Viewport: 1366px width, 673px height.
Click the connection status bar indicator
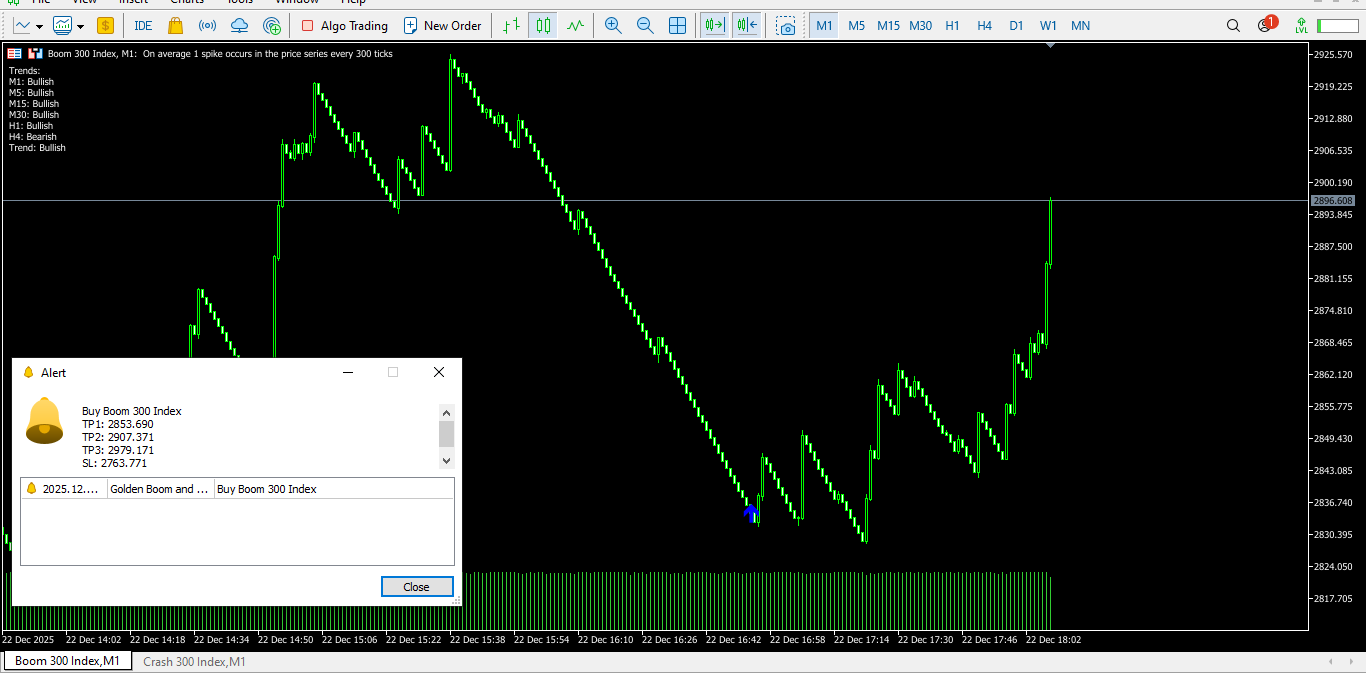(1337, 26)
